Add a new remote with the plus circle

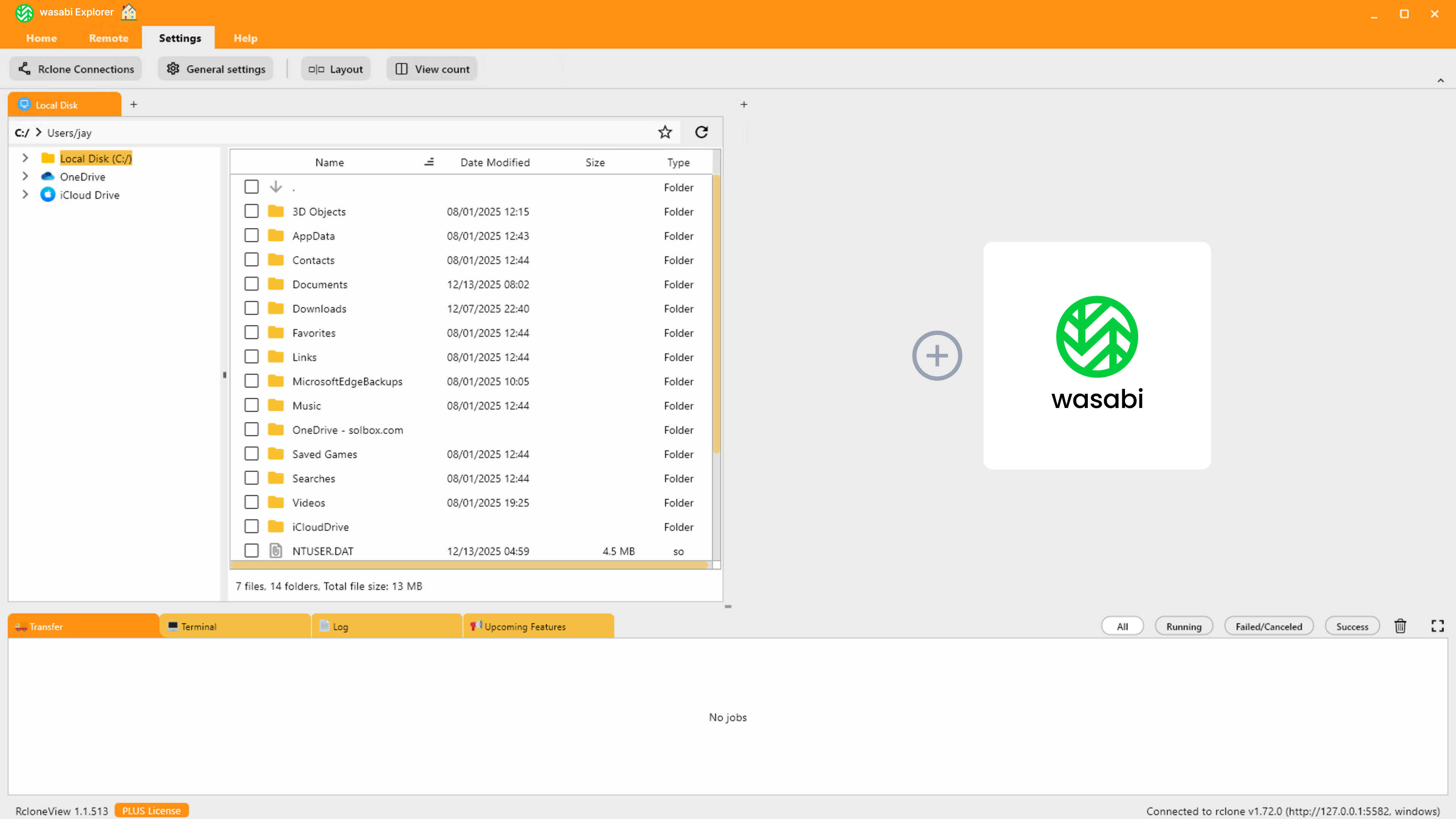coord(937,356)
